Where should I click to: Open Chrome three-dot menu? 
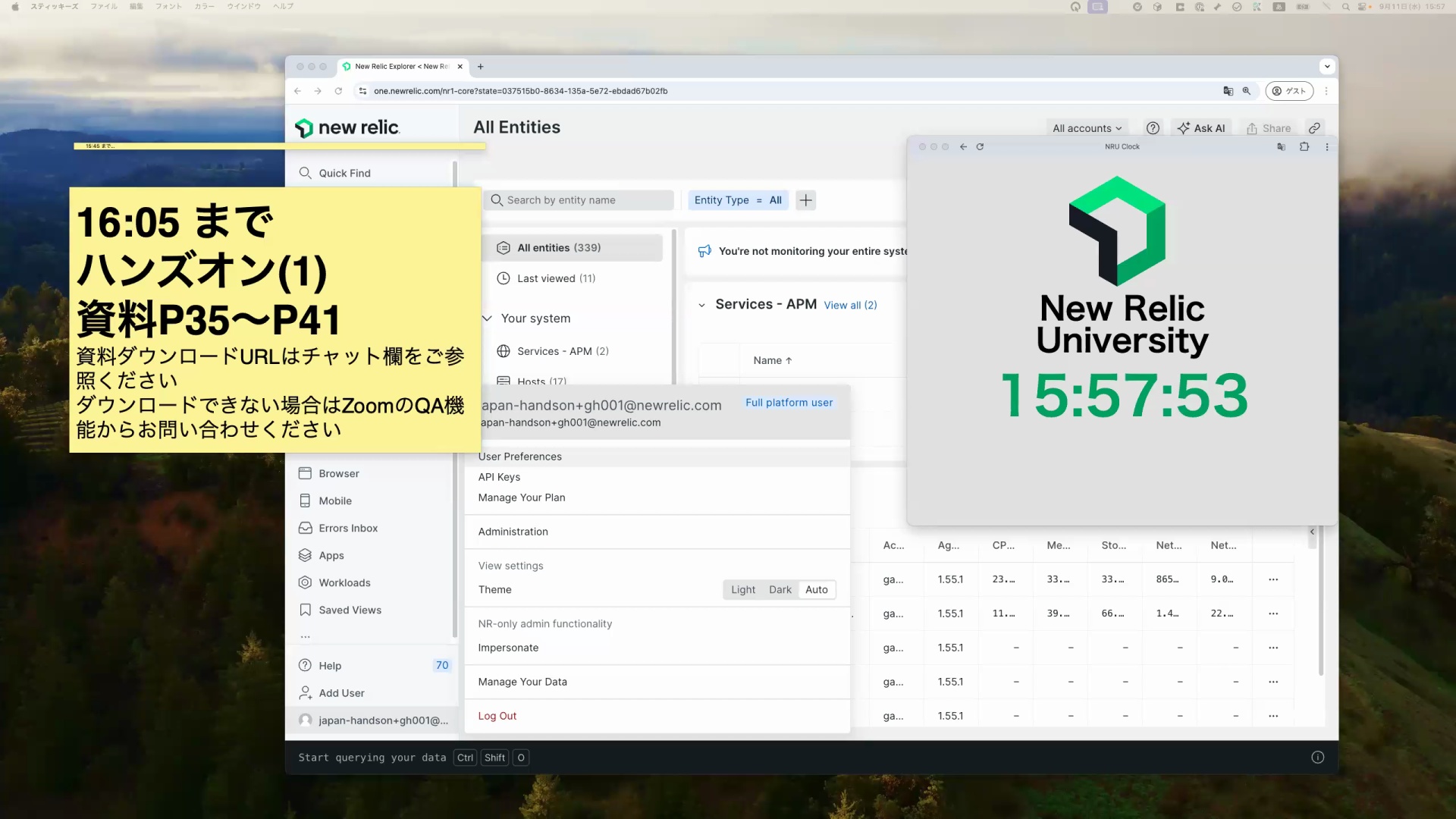pos(1326,91)
